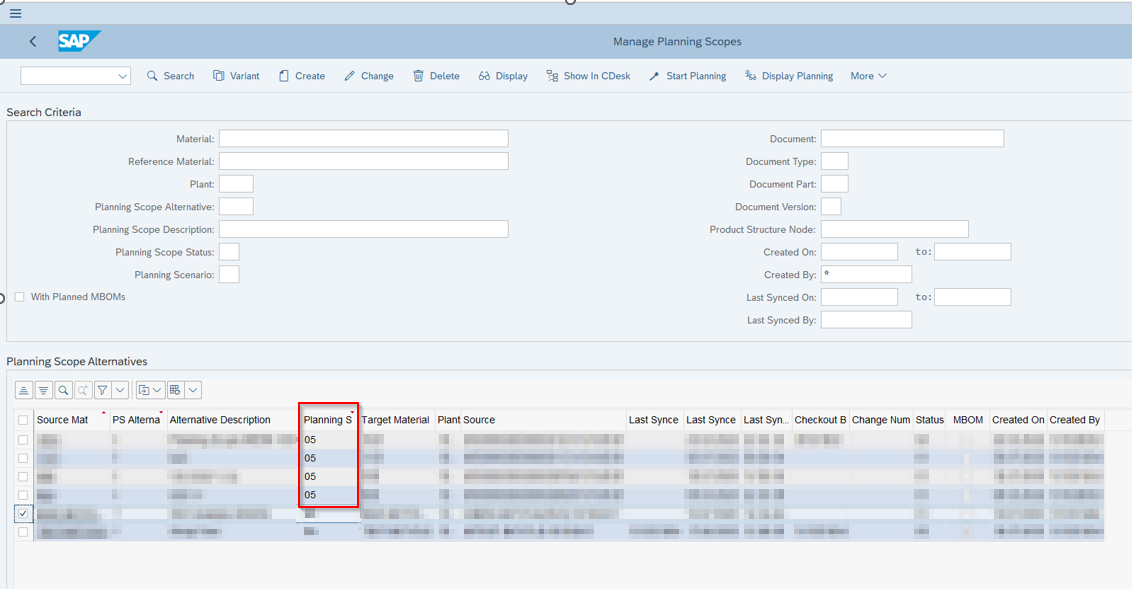Go back using the back arrow

tap(33, 42)
